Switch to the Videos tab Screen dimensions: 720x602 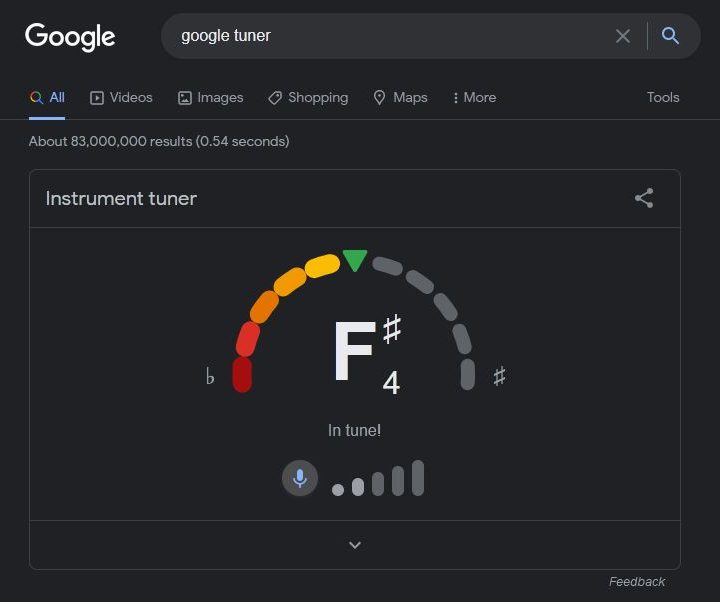coord(122,97)
